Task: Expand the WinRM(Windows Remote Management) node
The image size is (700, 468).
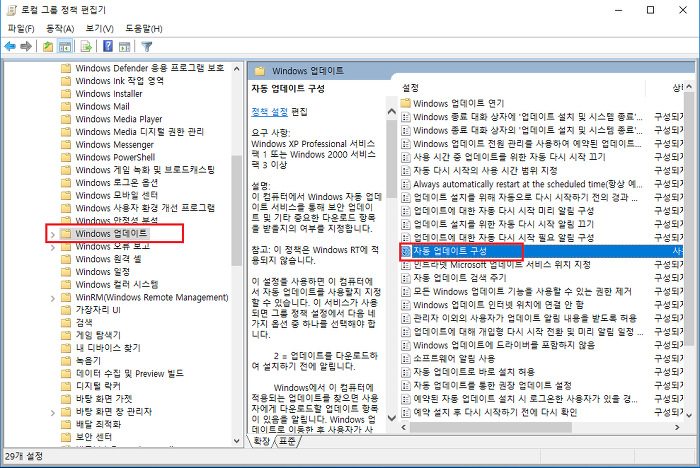Action: click(x=53, y=297)
